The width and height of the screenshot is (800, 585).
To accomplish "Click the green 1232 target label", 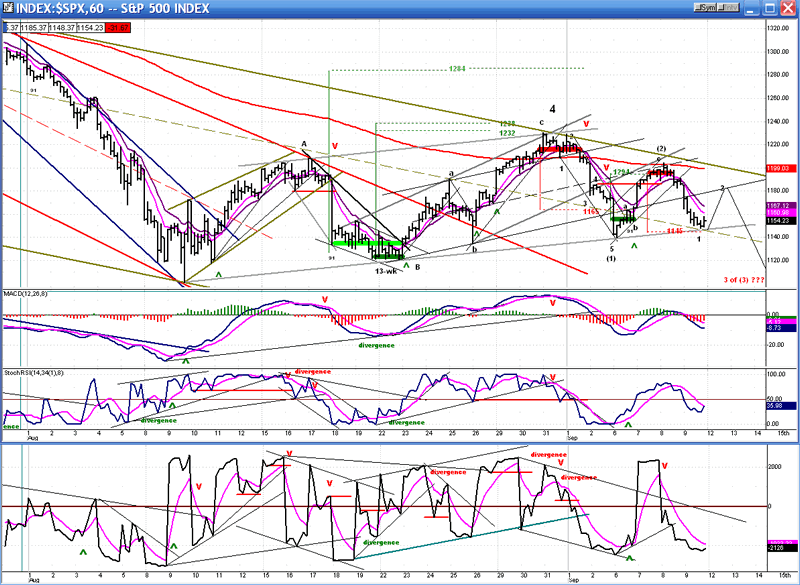I will point(507,133).
